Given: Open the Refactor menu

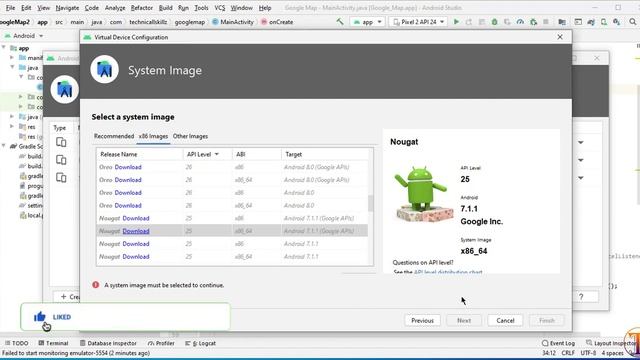Looking at the screenshot, I should click(142, 8).
